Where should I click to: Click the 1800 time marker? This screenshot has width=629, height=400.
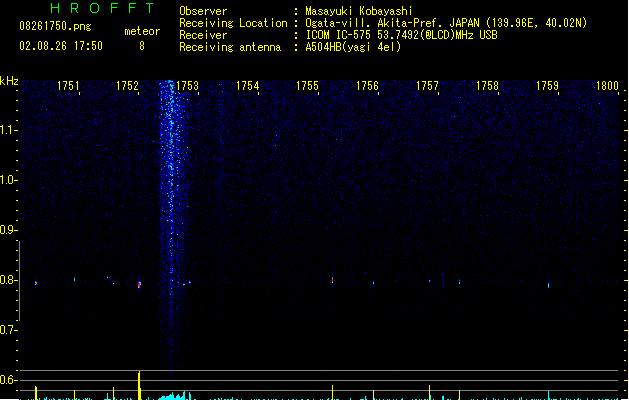607,86
